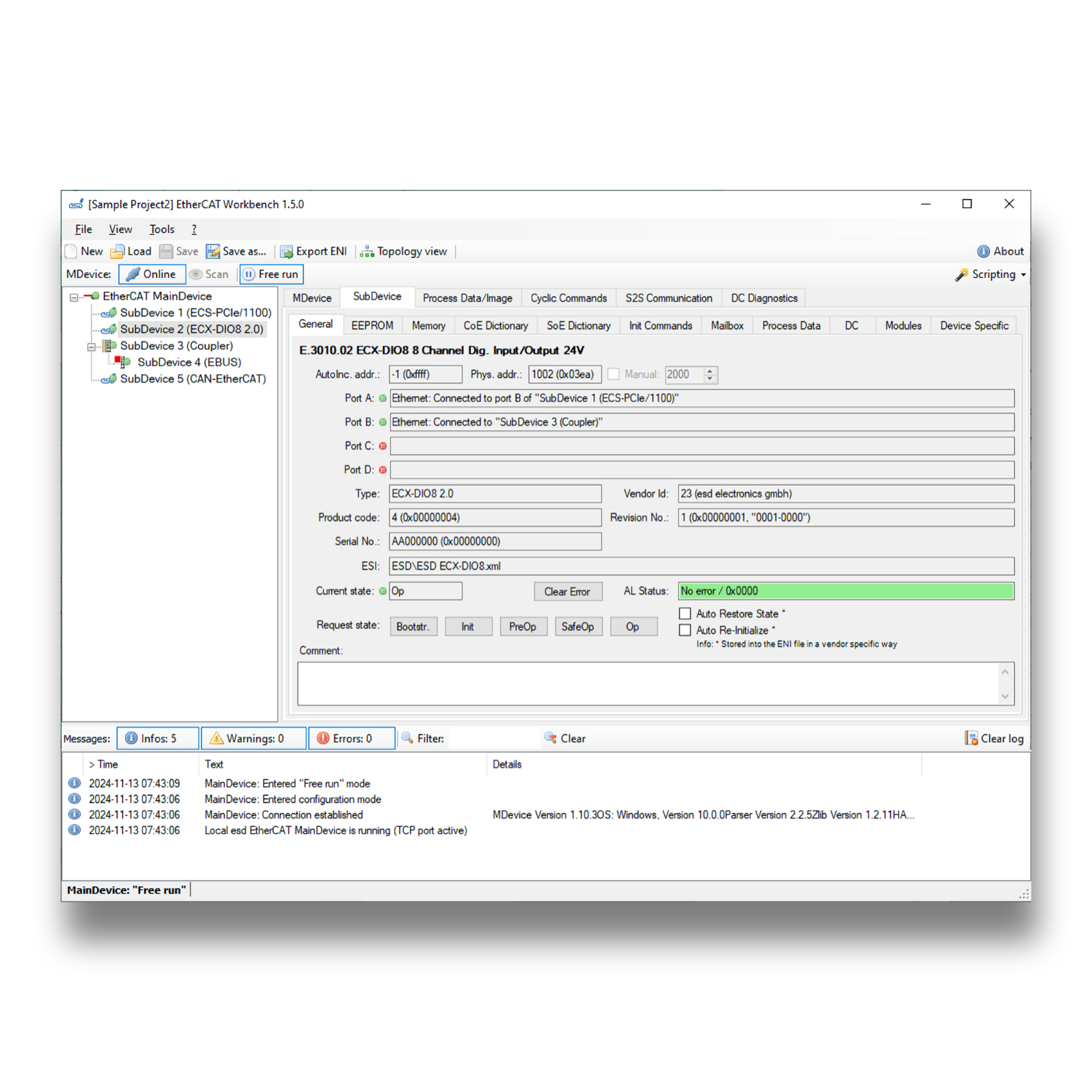Screen dimensions: 1092x1092
Task: Click the Load project folder icon
Action: [117, 251]
